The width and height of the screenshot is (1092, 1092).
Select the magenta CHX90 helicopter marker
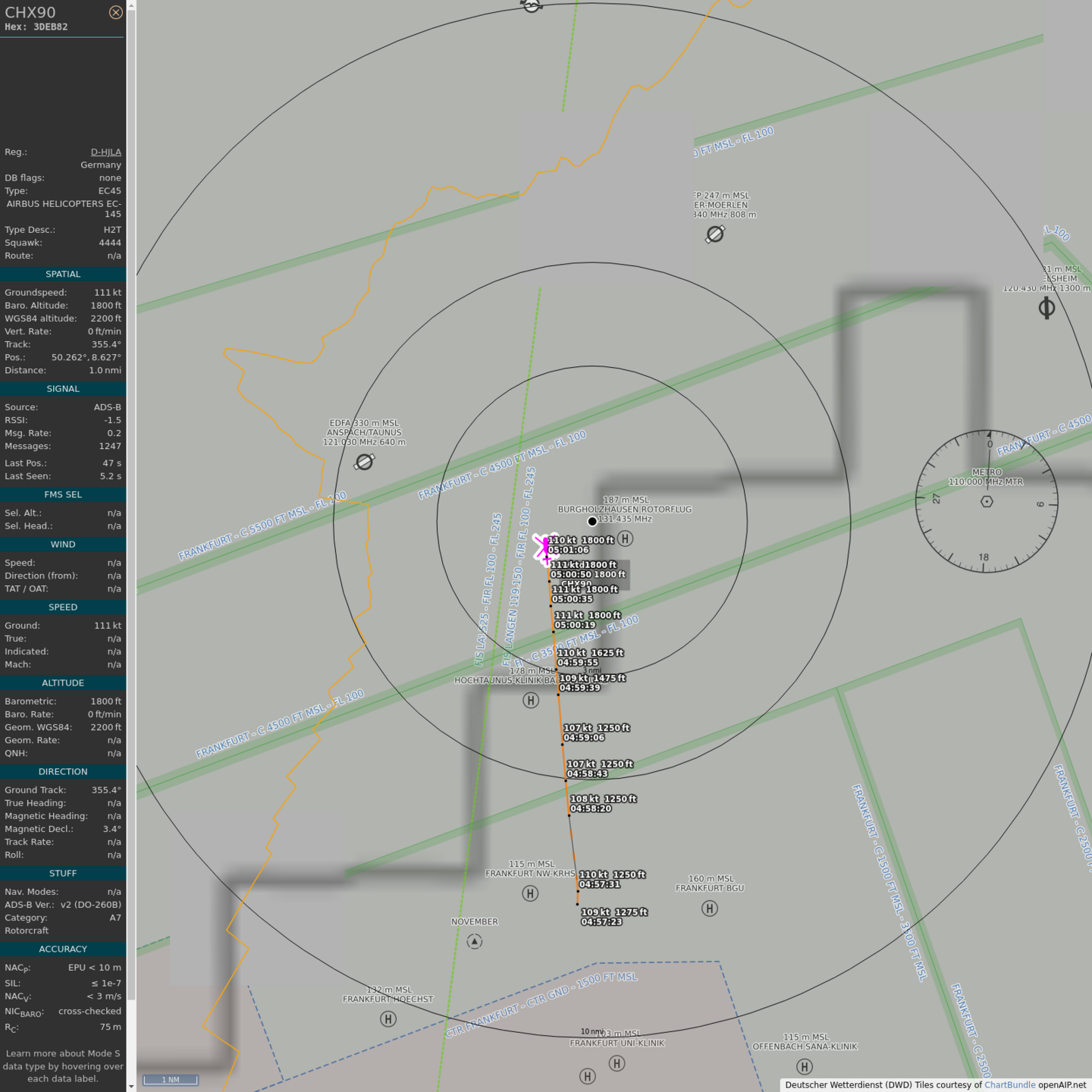(545, 548)
